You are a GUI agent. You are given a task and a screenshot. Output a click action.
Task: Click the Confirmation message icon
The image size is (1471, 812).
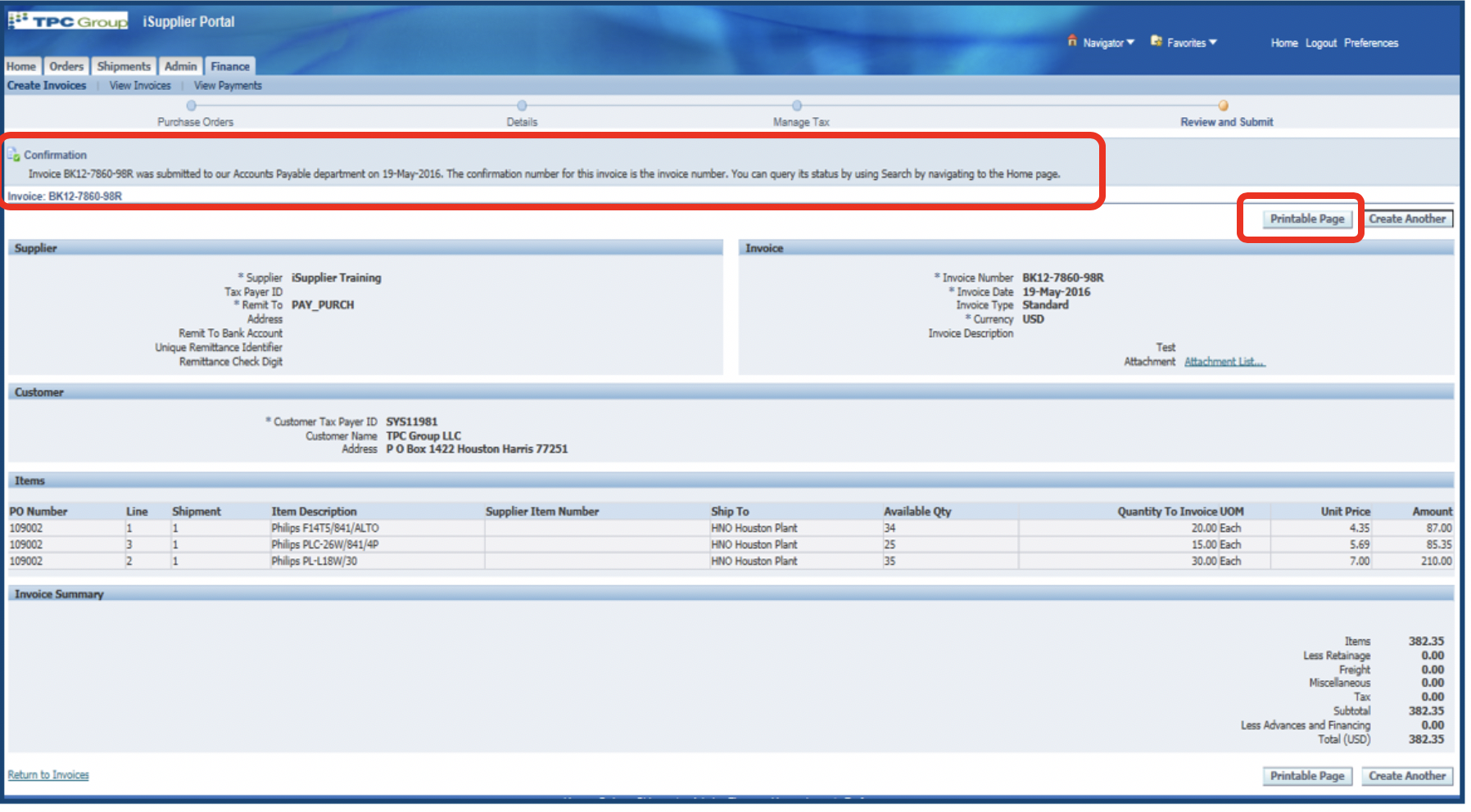pos(14,154)
